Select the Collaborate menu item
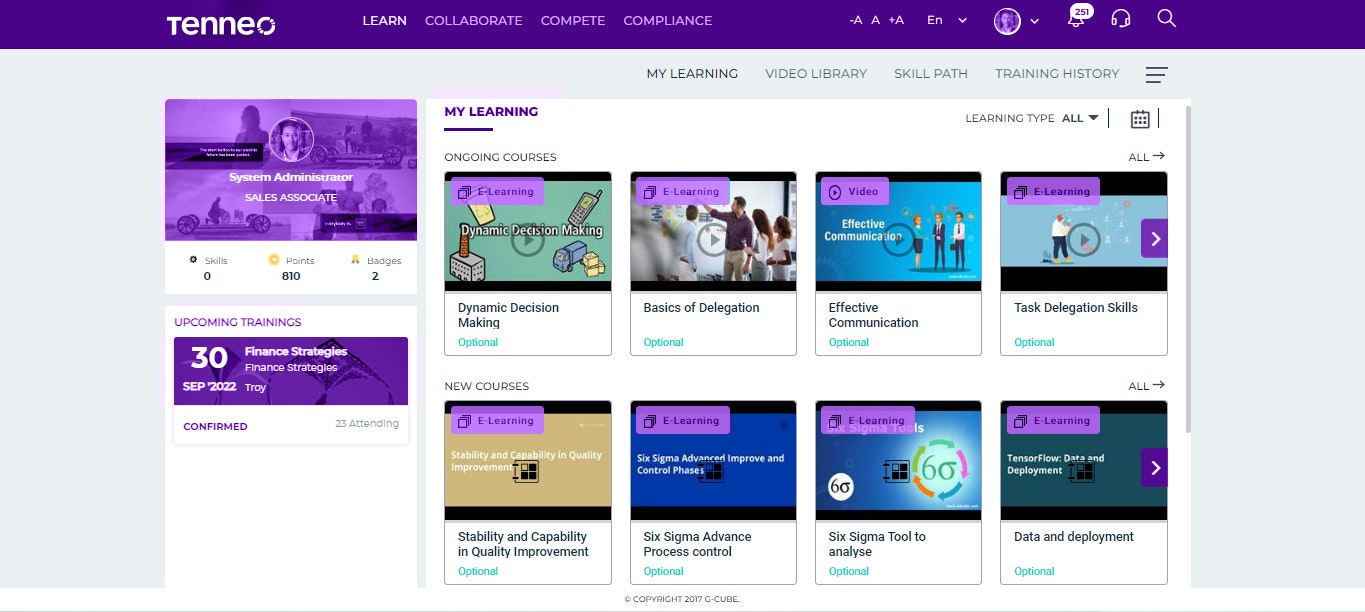This screenshot has height=612, width=1365. click(473, 20)
